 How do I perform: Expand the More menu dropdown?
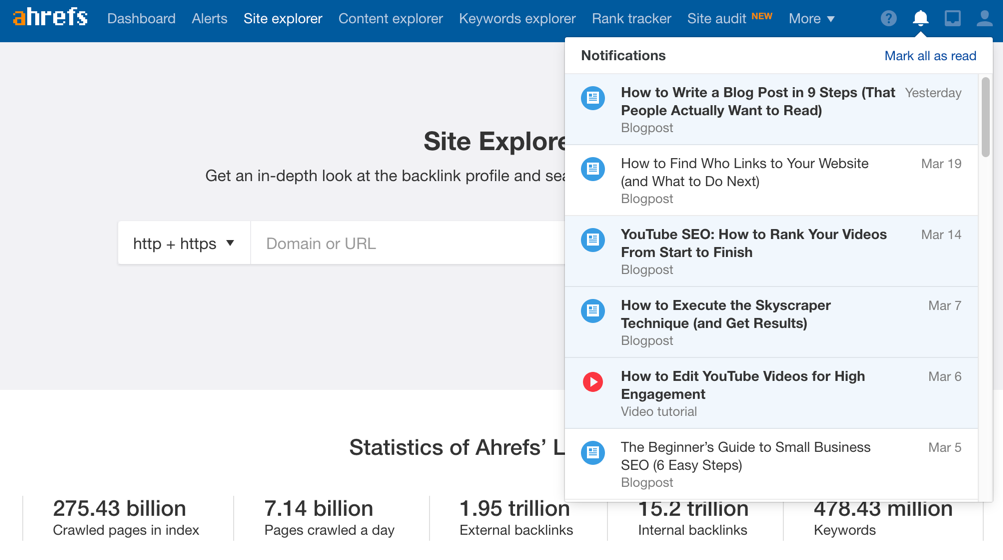click(811, 18)
